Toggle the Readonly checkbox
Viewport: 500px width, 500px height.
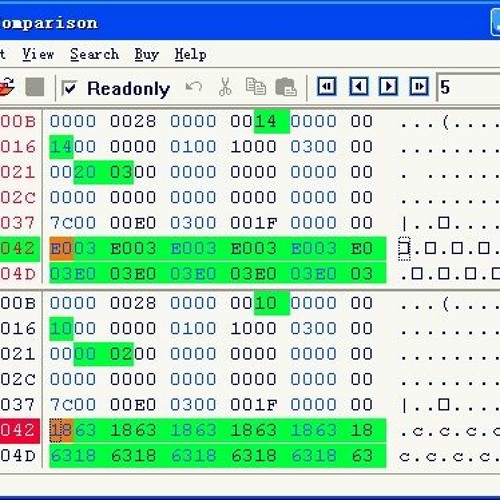pyautogui.click(x=69, y=88)
